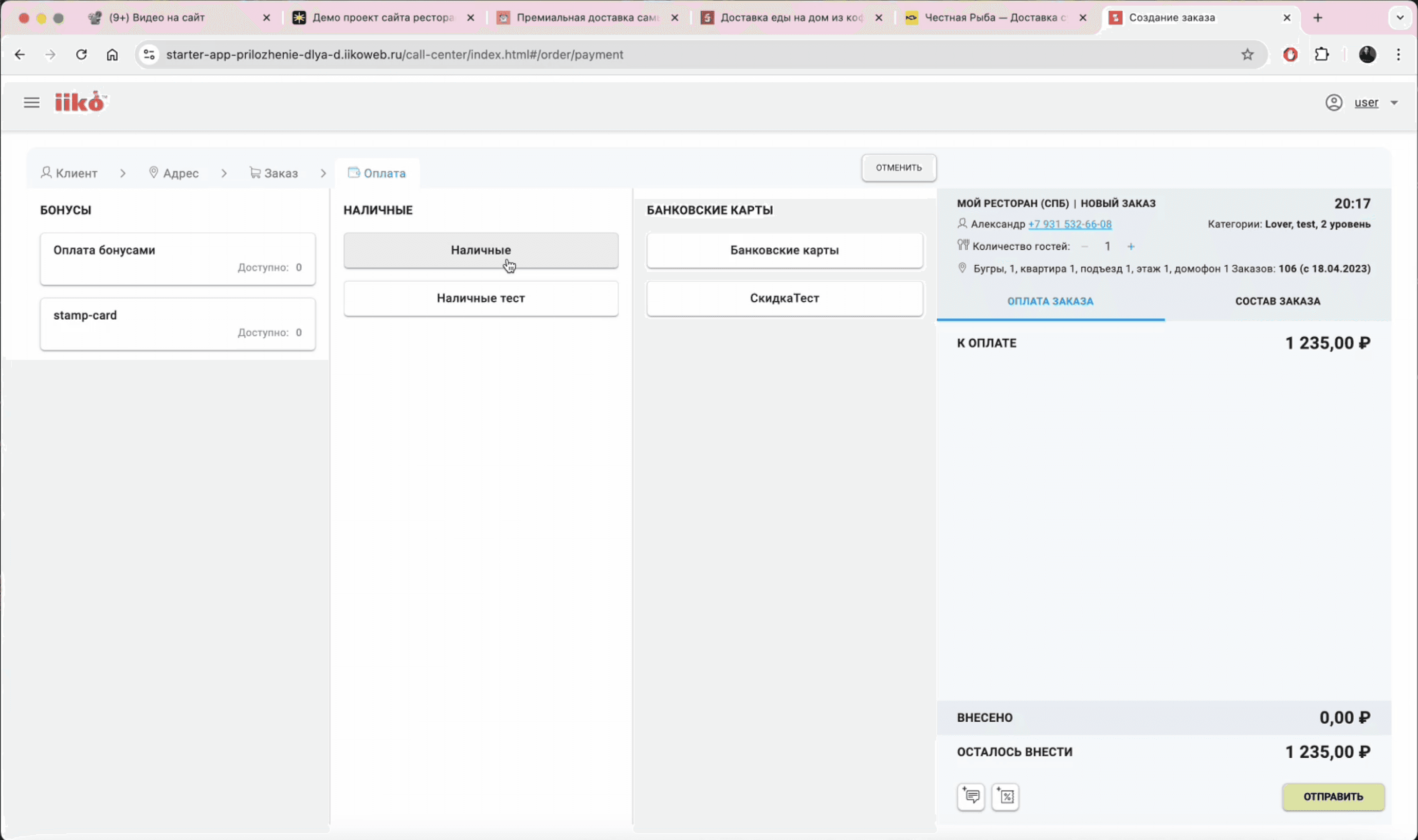Click the customer phone number link

pyautogui.click(x=1069, y=224)
